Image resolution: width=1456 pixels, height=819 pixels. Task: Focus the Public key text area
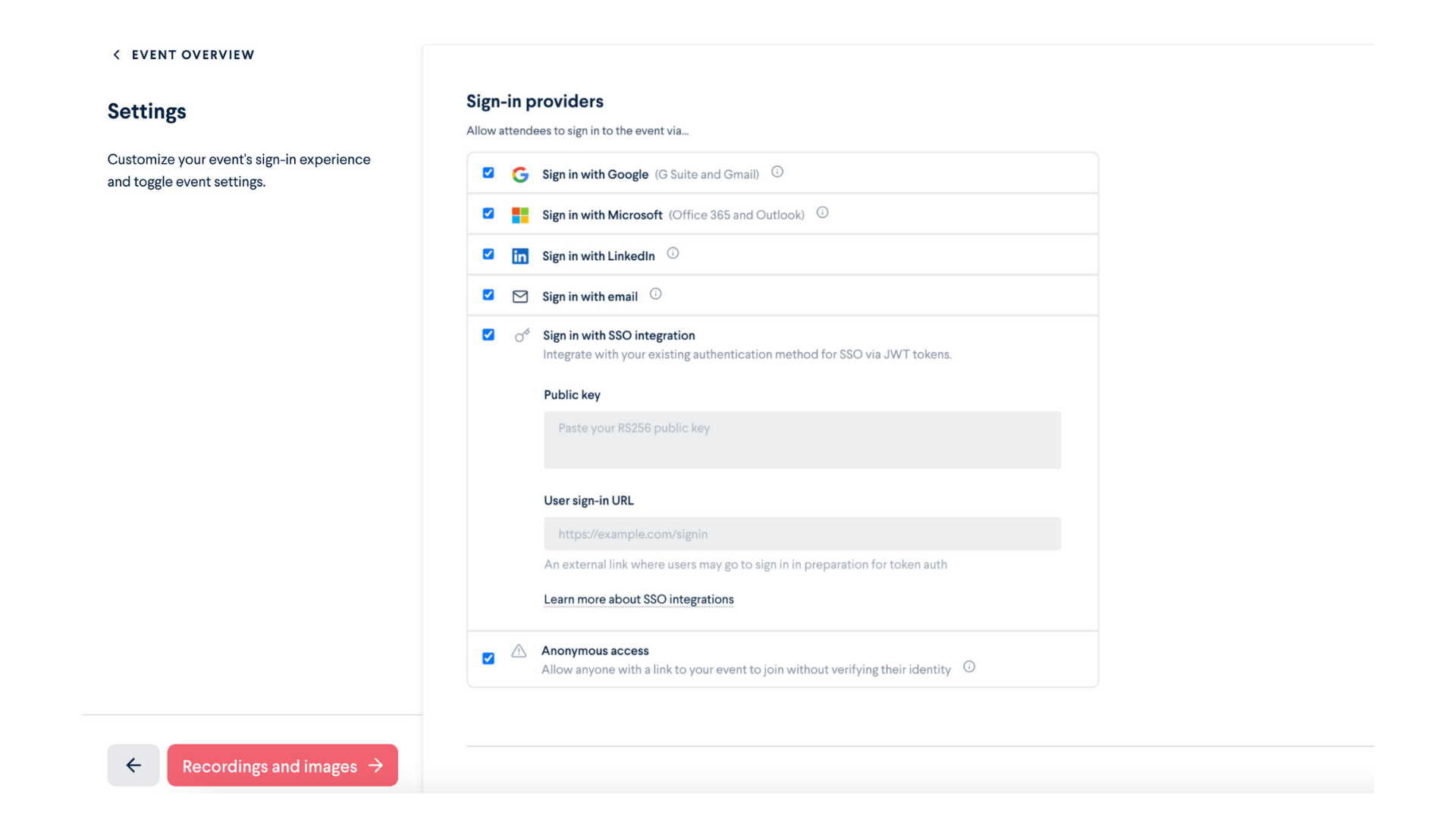point(802,440)
